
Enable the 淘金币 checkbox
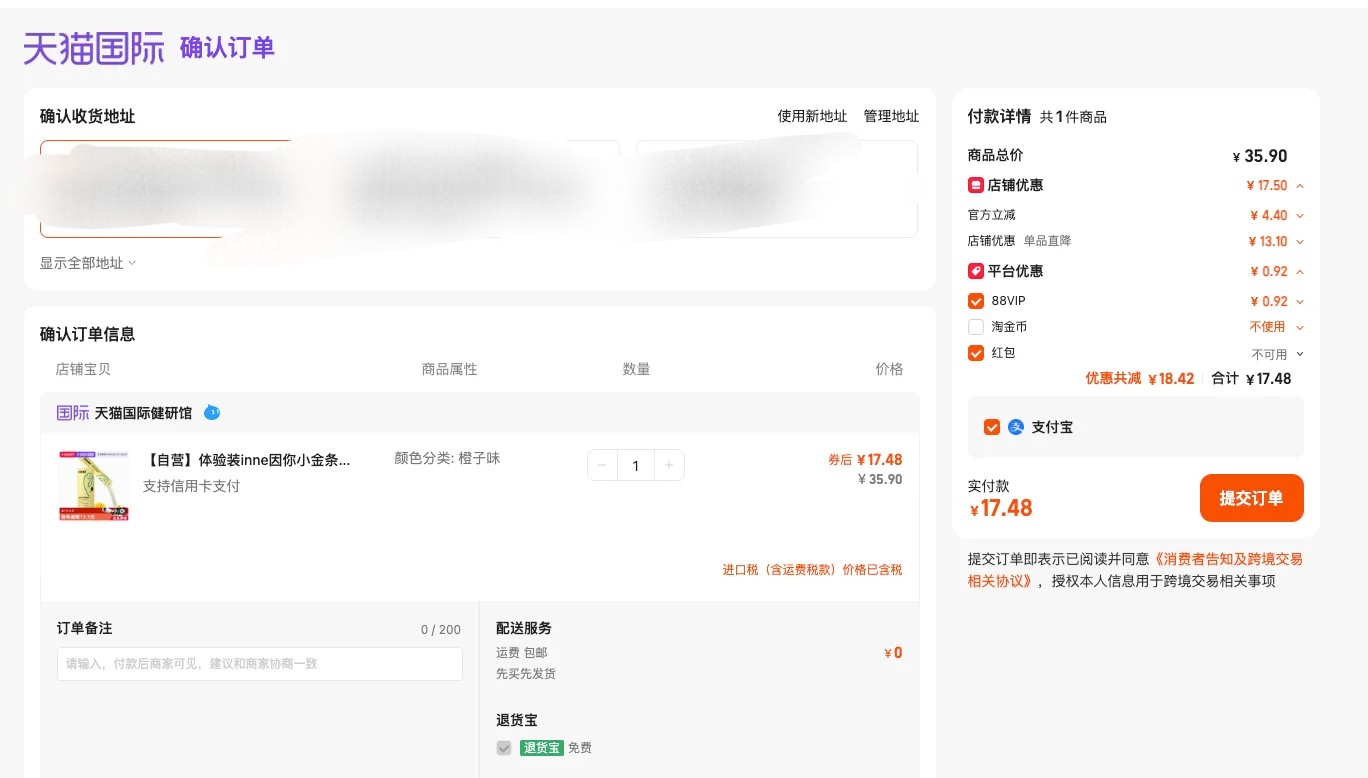(976, 327)
